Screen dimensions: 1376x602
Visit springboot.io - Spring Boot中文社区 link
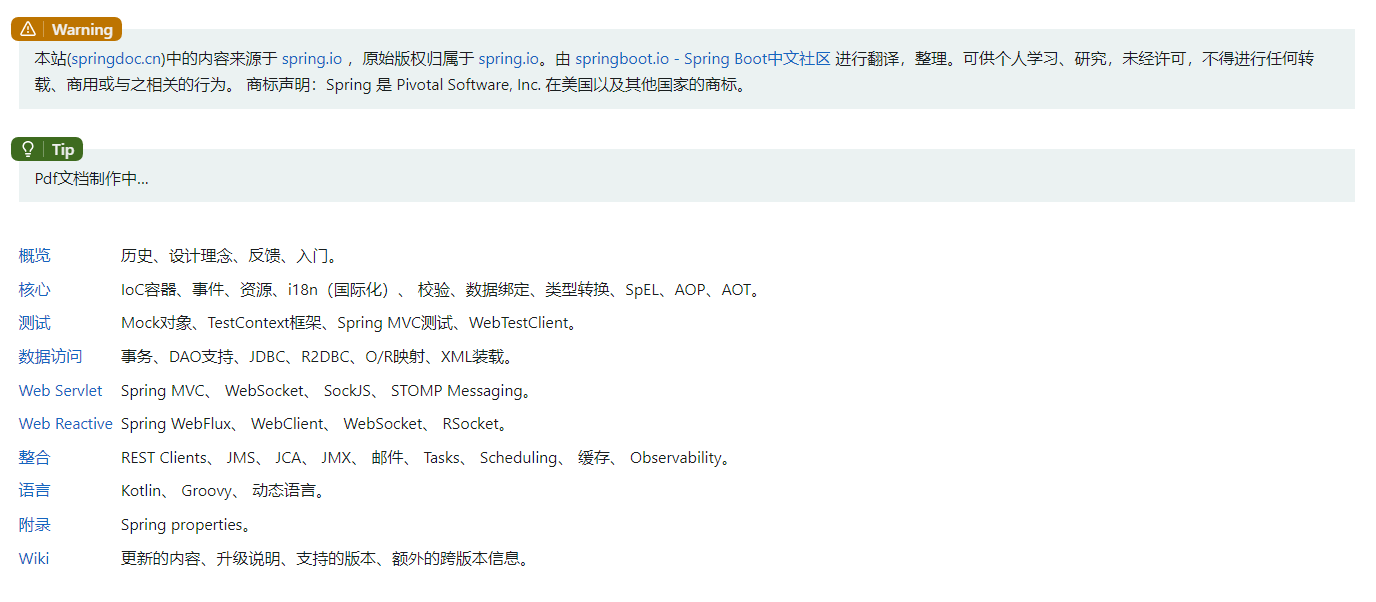pyautogui.click(x=703, y=59)
